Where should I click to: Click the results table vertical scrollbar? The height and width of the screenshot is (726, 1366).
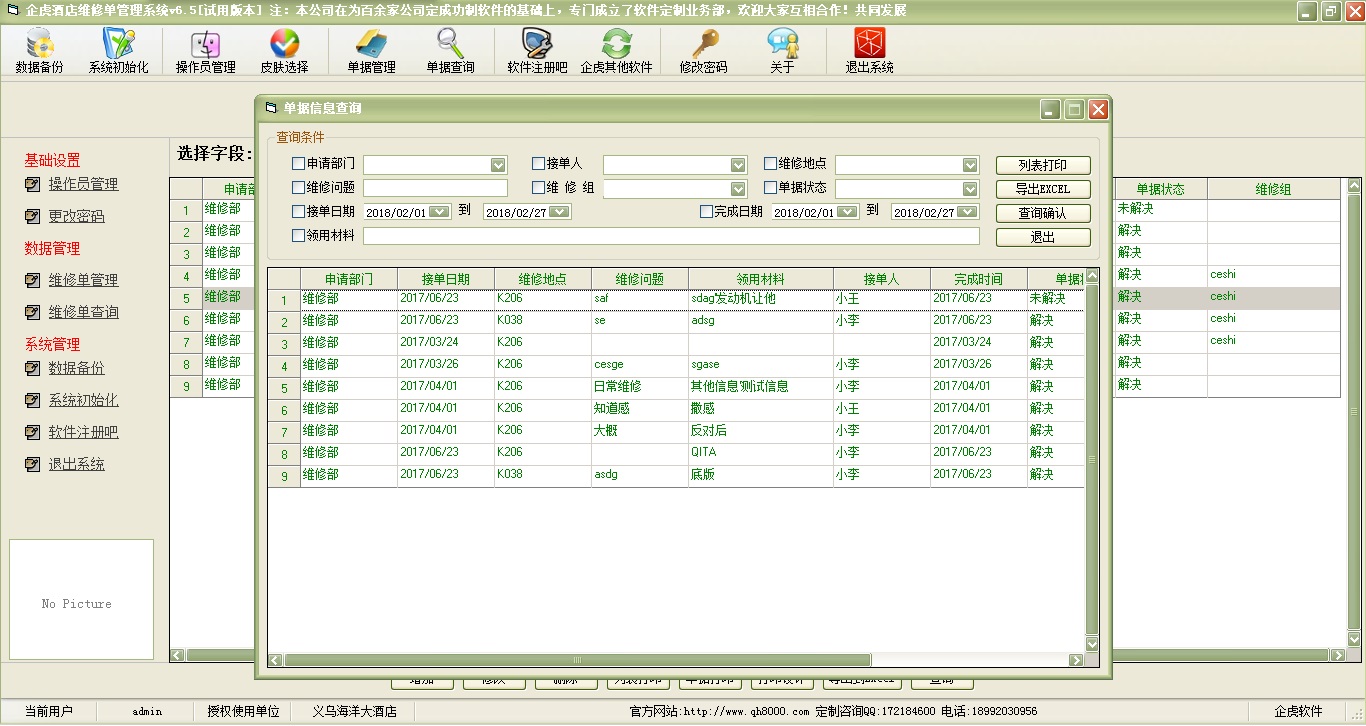coord(1092,460)
